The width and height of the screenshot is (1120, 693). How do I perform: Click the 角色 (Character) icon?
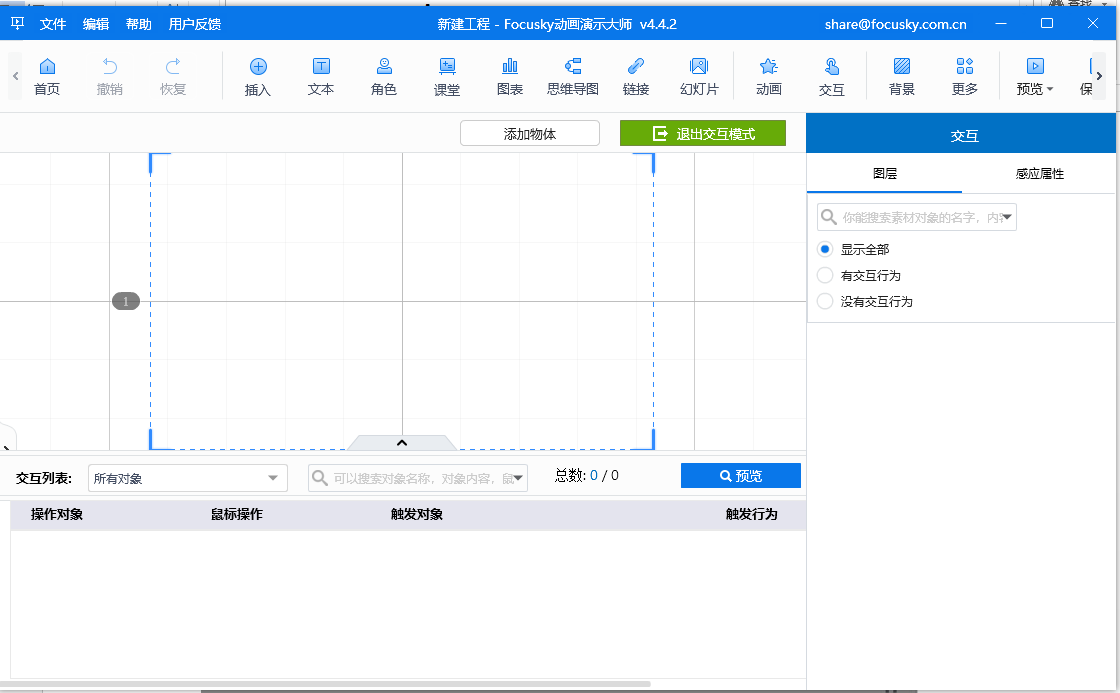384,76
